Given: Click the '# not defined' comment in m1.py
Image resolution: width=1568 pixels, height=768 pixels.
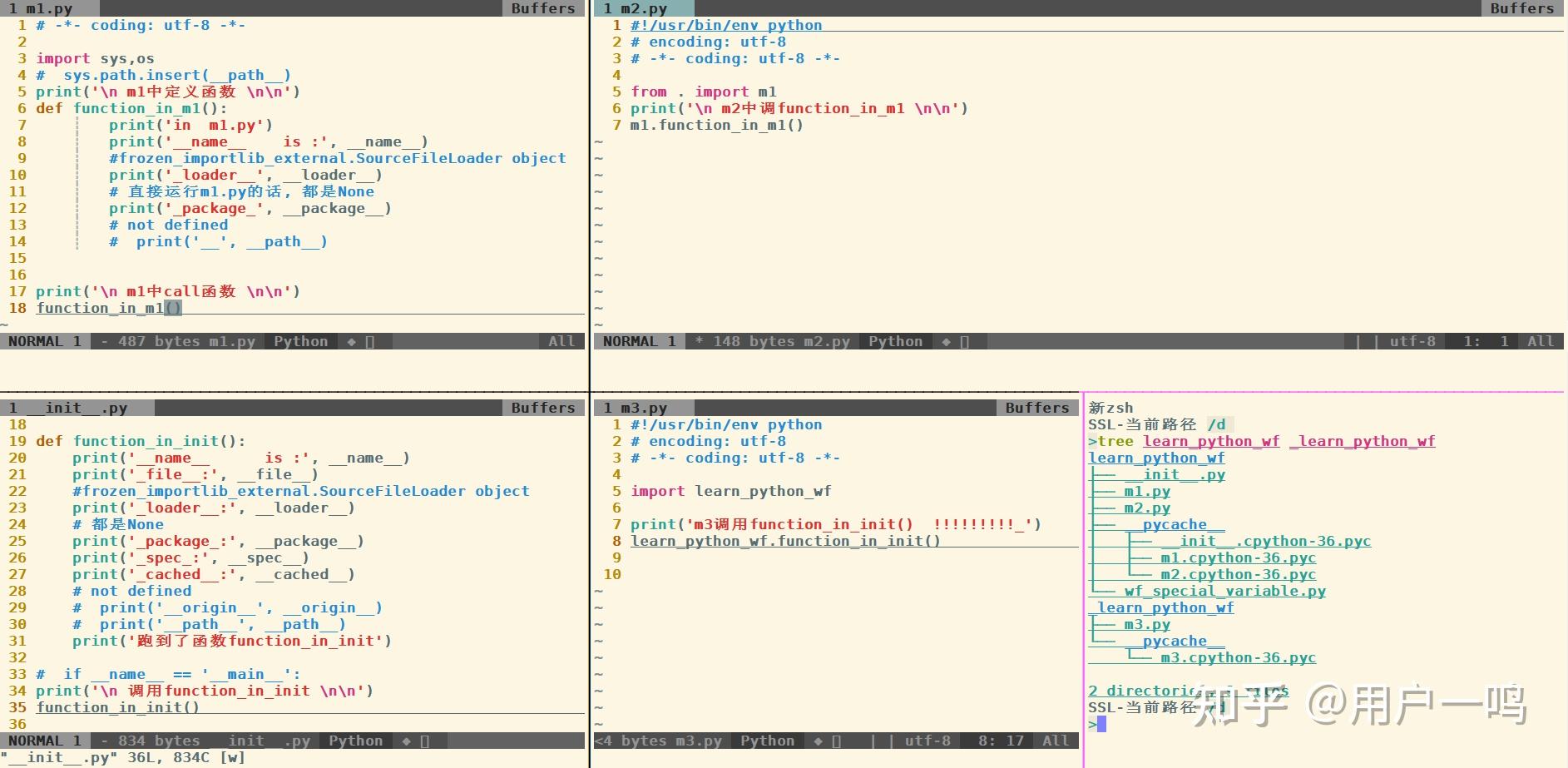Looking at the screenshot, I should [168, 225].
